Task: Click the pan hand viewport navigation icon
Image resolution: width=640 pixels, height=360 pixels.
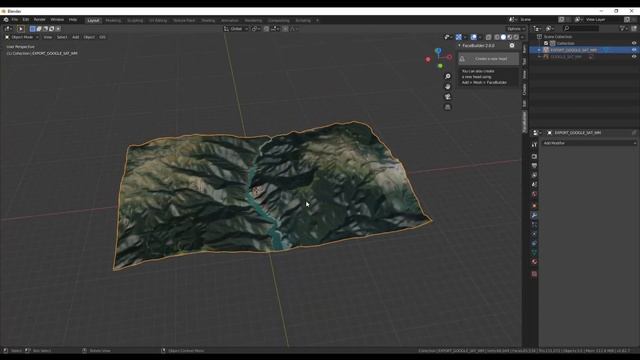Action: pyautogui.click(x=448, y=87)
